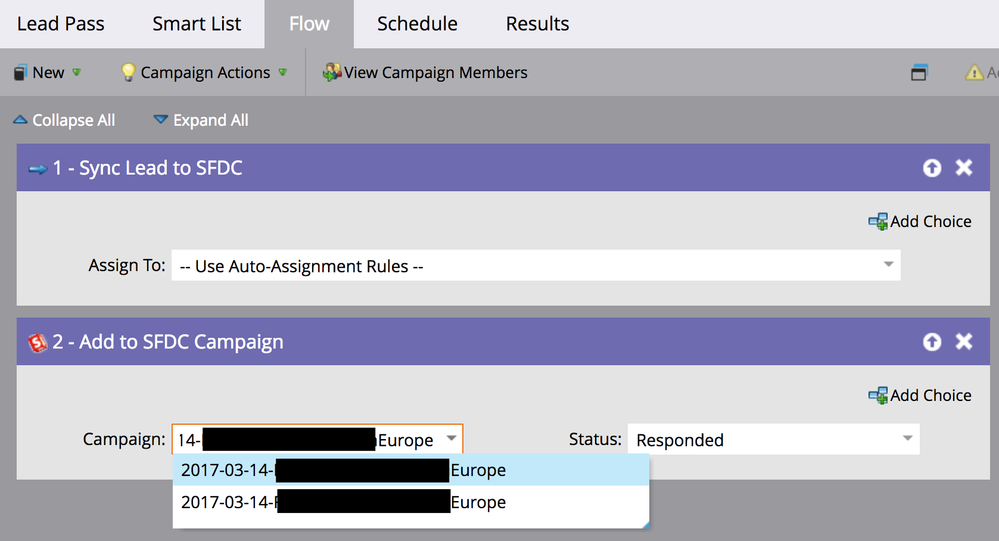Click the Campaign combo box field
Viewport: 999px width, 541px height.
(317, 440)
